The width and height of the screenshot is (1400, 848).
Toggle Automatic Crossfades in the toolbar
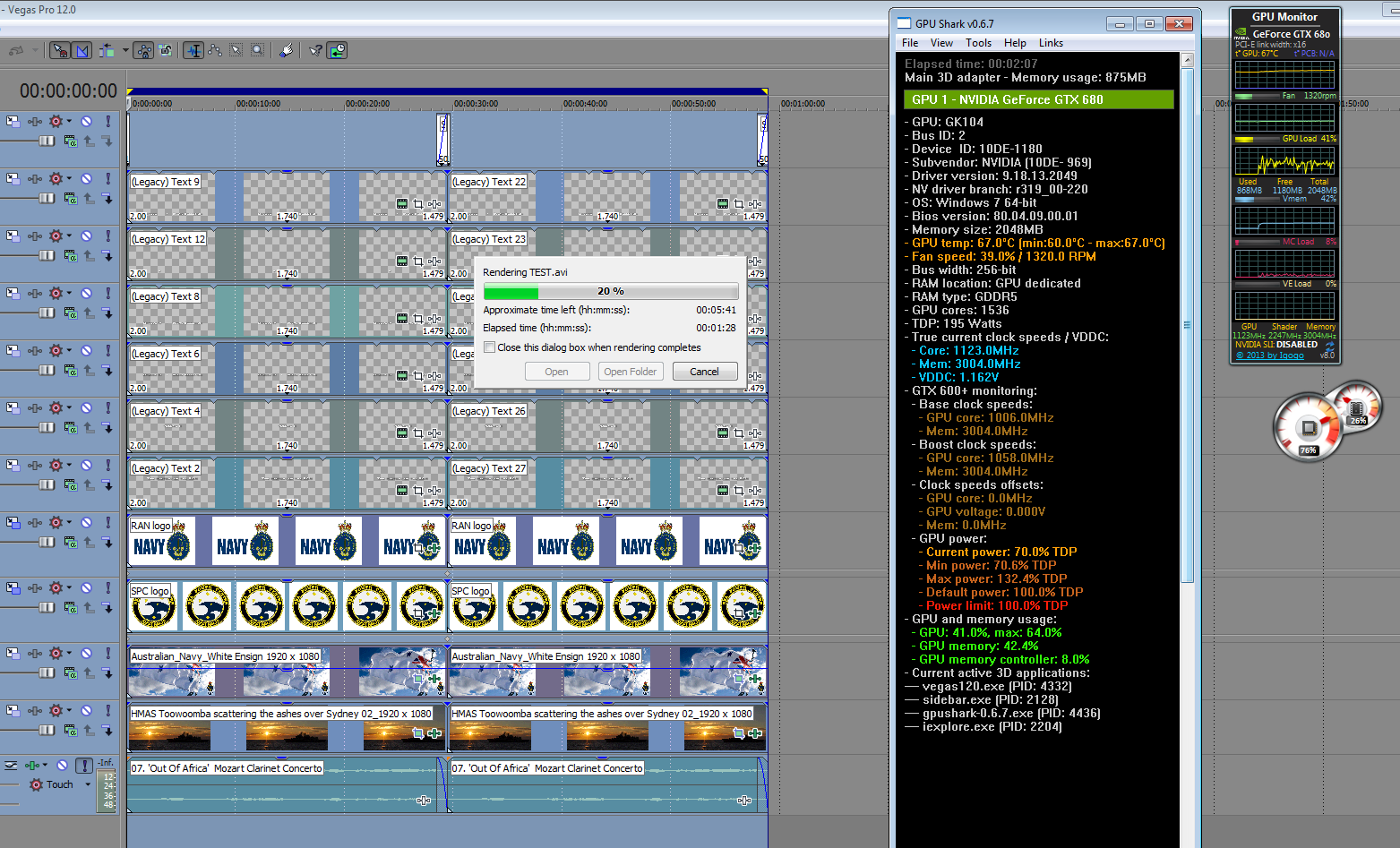pyautogui.click(x=82, y=51)
